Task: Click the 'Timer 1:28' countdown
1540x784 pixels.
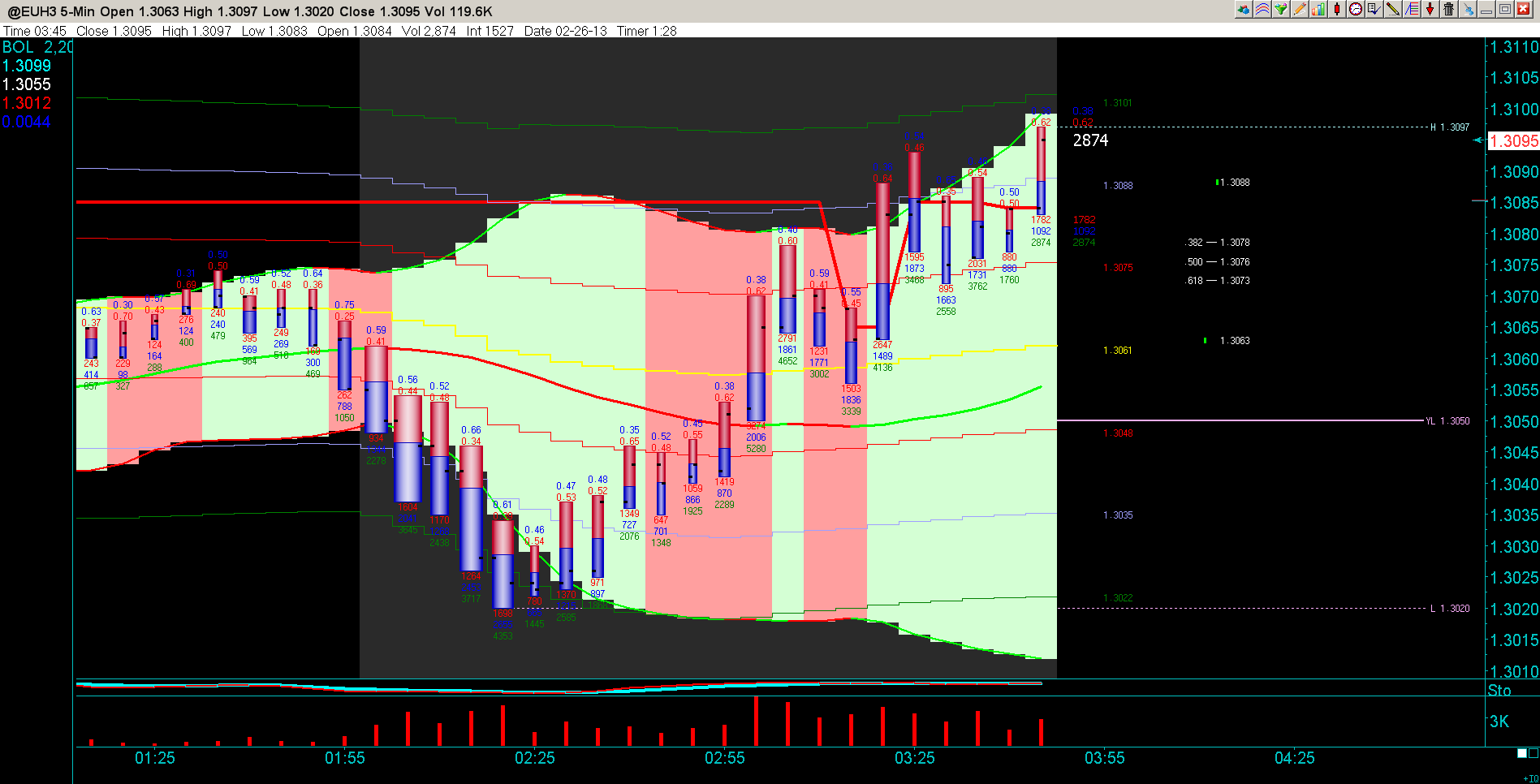Action: click(x=647, y=31)
